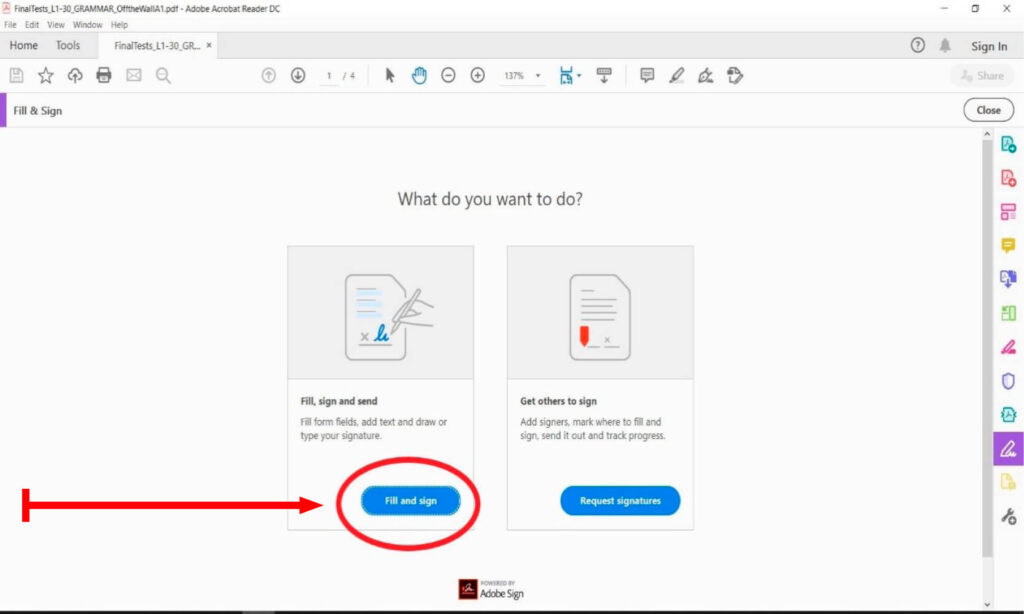This screenshot has height=614, width=1024.
Task: Open the Help question mark icon
Action: point(917,46)
